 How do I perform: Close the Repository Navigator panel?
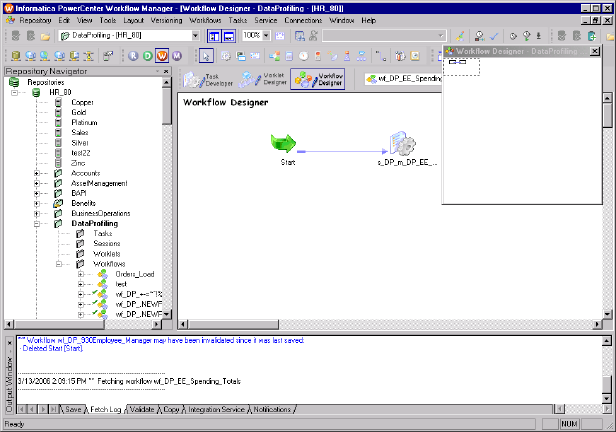[x=166, y=71]
